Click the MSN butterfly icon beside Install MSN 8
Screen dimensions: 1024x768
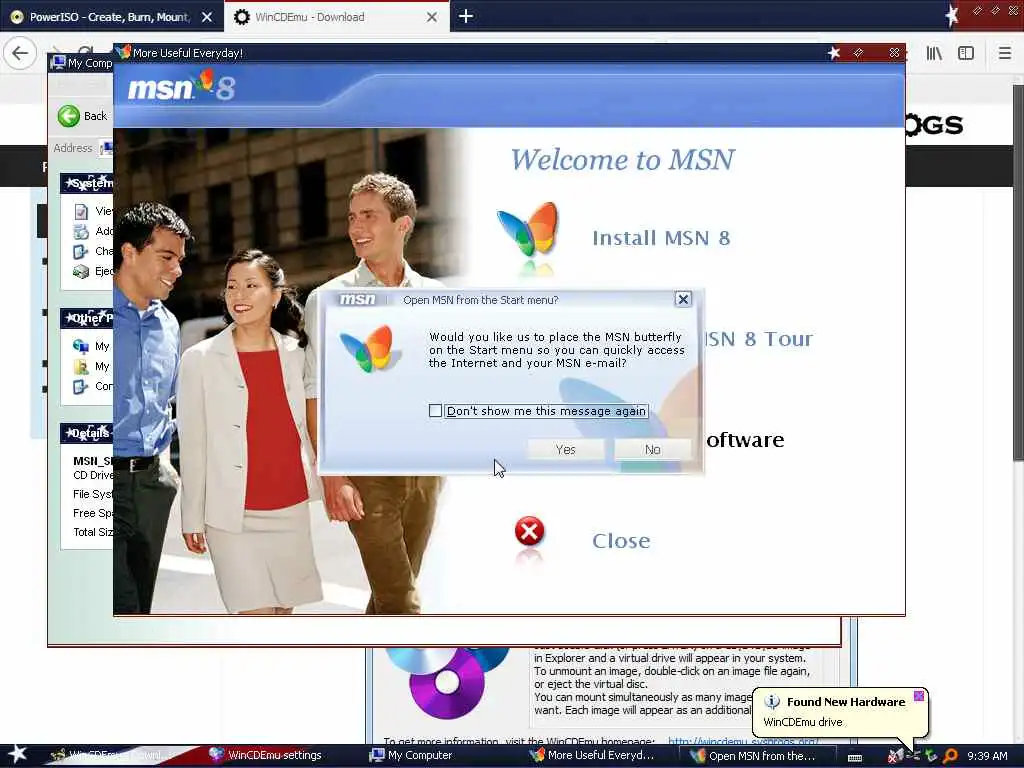click(x=528, y=230)
